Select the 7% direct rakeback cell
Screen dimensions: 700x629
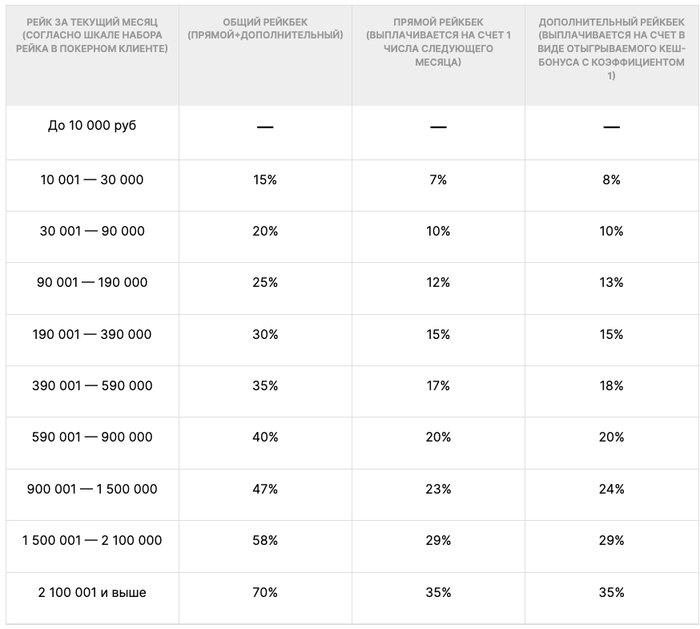coord(438,180)
